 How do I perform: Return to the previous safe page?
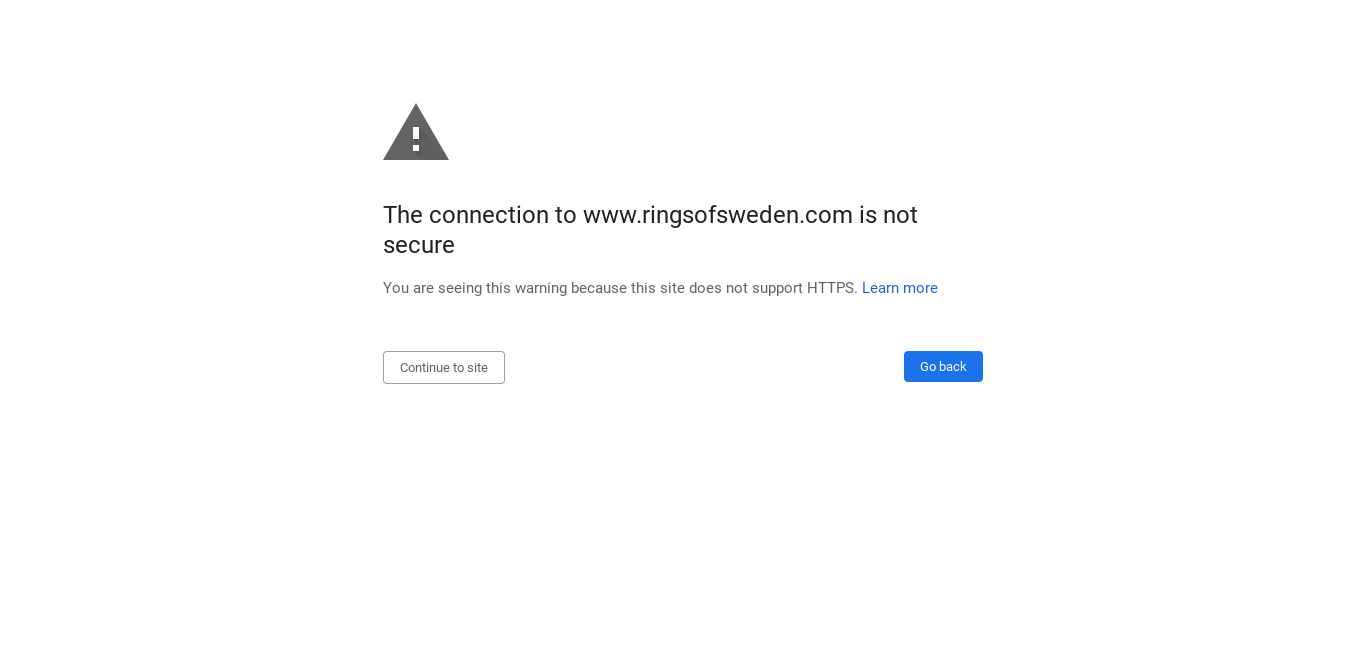[x=943, y=366]
